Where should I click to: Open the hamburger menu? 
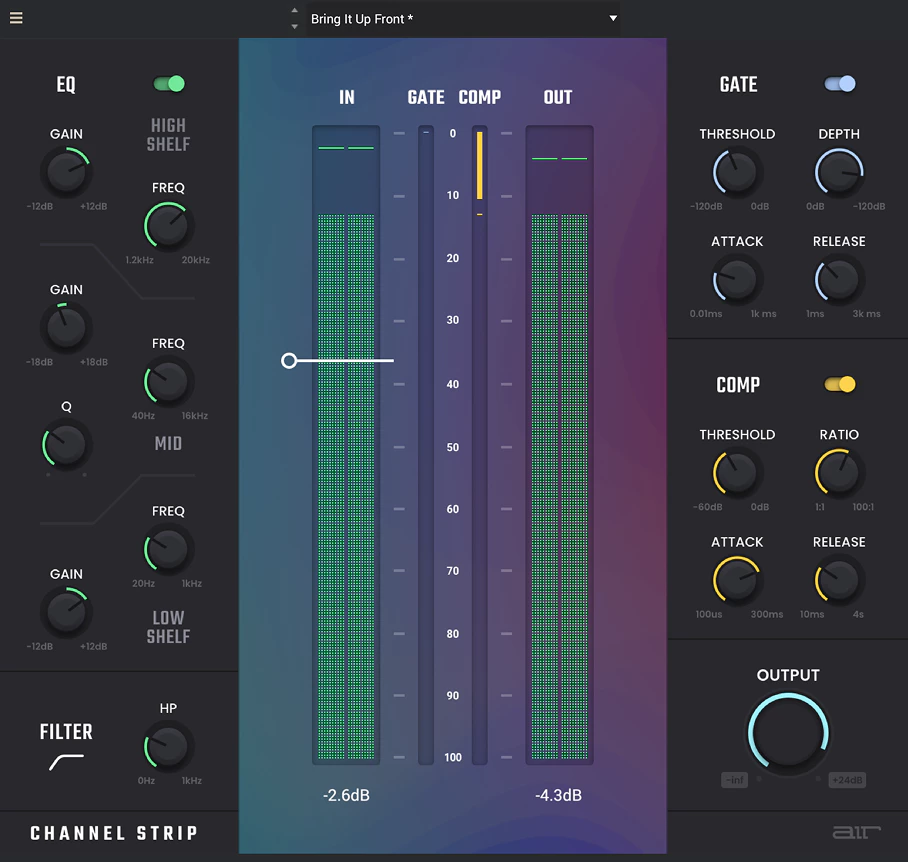pos(16,17)
